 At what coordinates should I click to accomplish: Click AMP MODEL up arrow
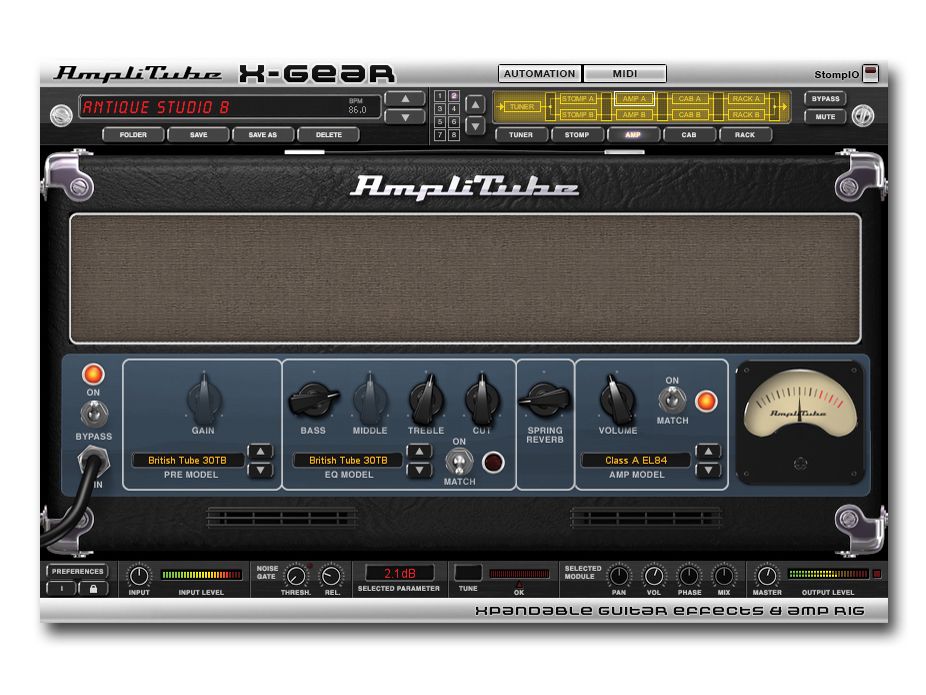click(708, 452)
